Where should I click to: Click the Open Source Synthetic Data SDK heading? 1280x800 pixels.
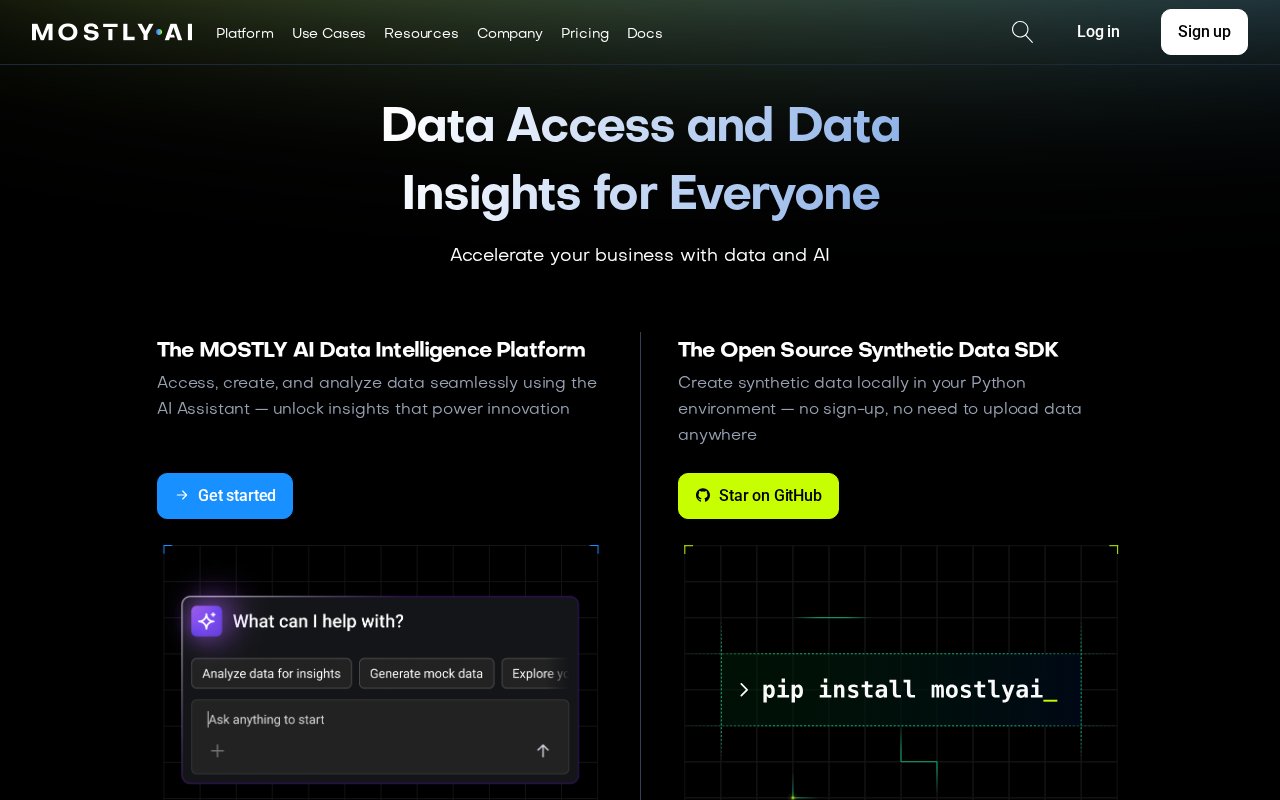pyautogui.click(x=868, y=350)
